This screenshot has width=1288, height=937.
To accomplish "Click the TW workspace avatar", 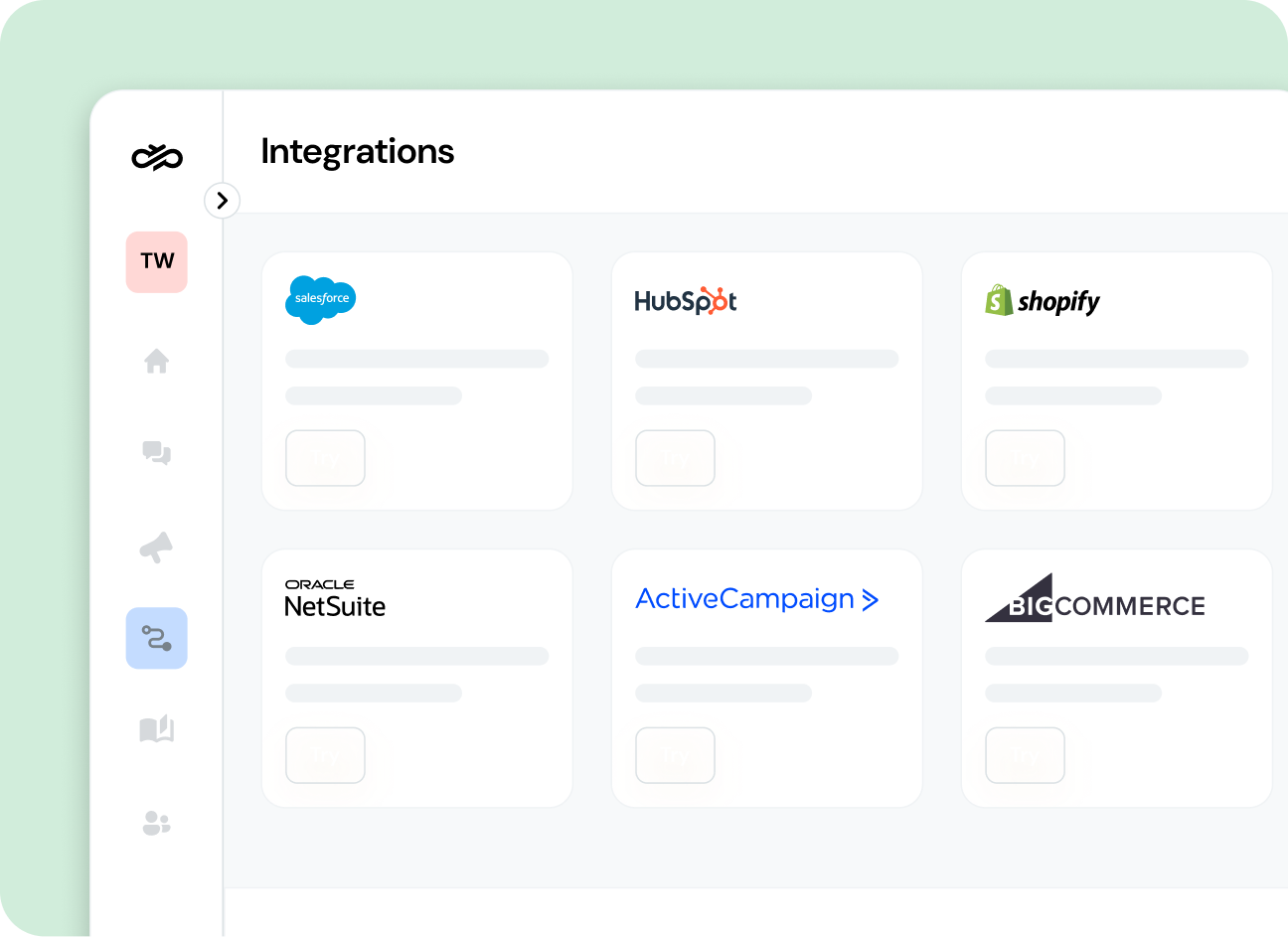I will pos(156,261).
